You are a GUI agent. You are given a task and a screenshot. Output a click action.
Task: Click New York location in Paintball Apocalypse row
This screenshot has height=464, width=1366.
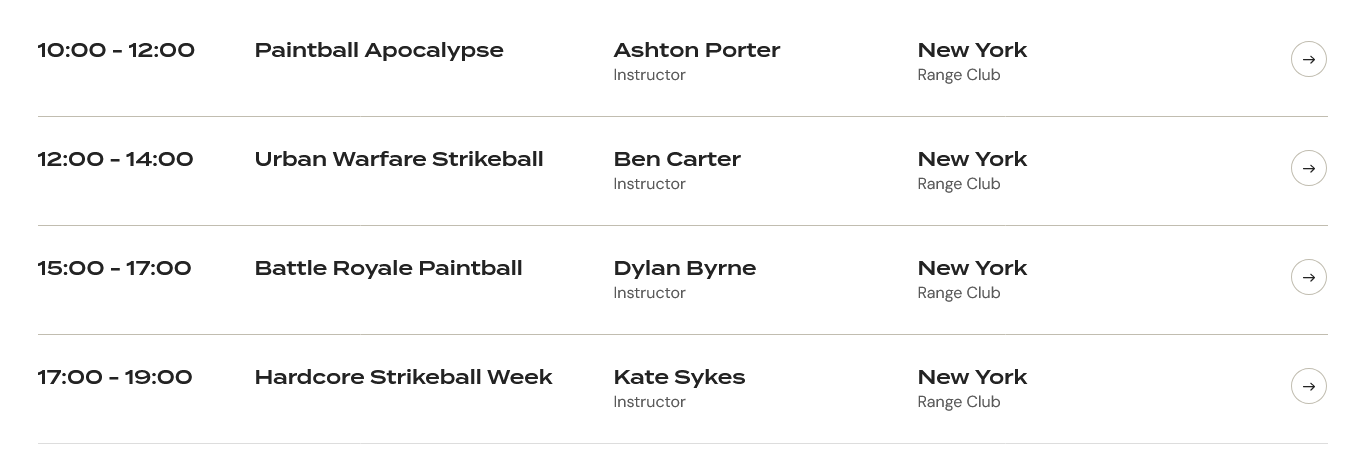(972, 50)
